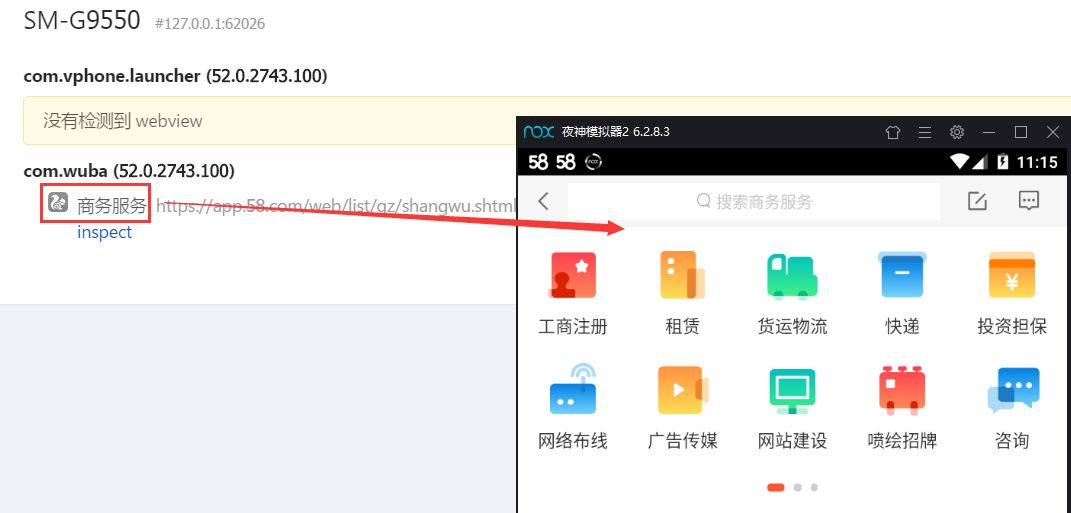Image resolution: width=1071 pixels, height=513 pixels.
Task: Tap the 网络布线 router icon
Action: pyautogui.click(x=572, y=389)
